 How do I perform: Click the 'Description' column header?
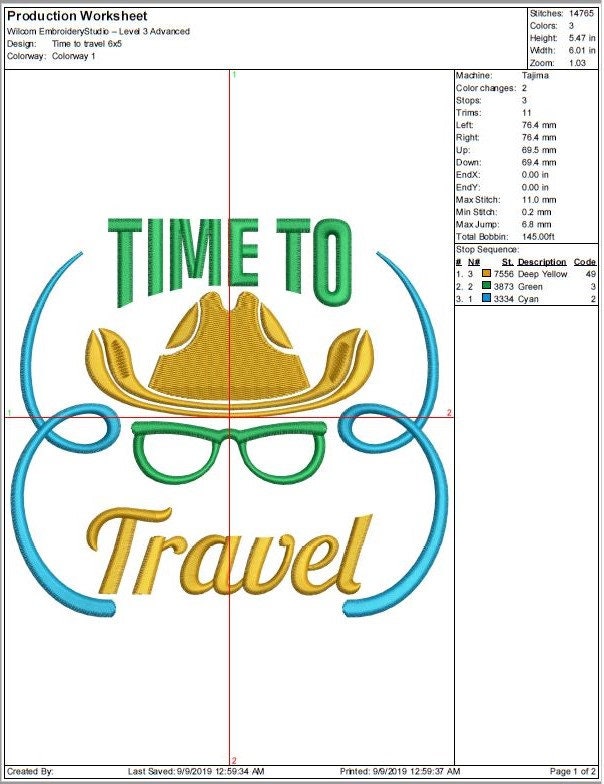coord(542,262)
